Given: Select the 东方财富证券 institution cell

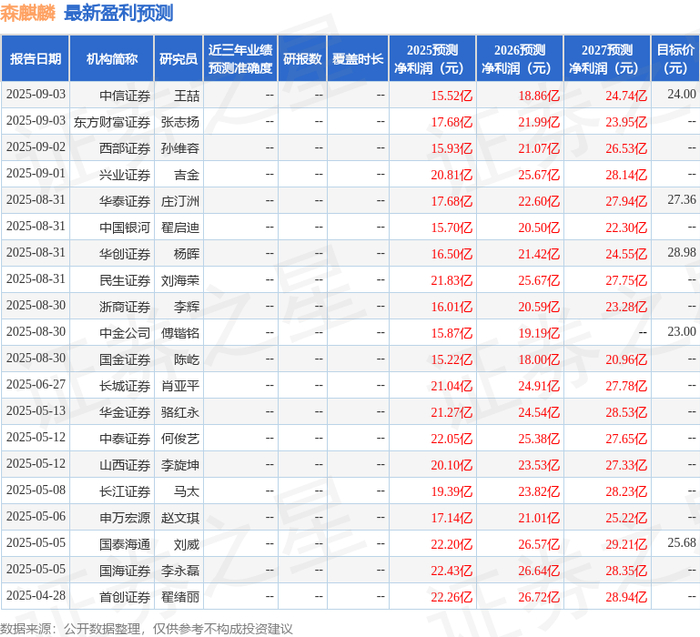Looking at the screenshot, I should 112,122.
